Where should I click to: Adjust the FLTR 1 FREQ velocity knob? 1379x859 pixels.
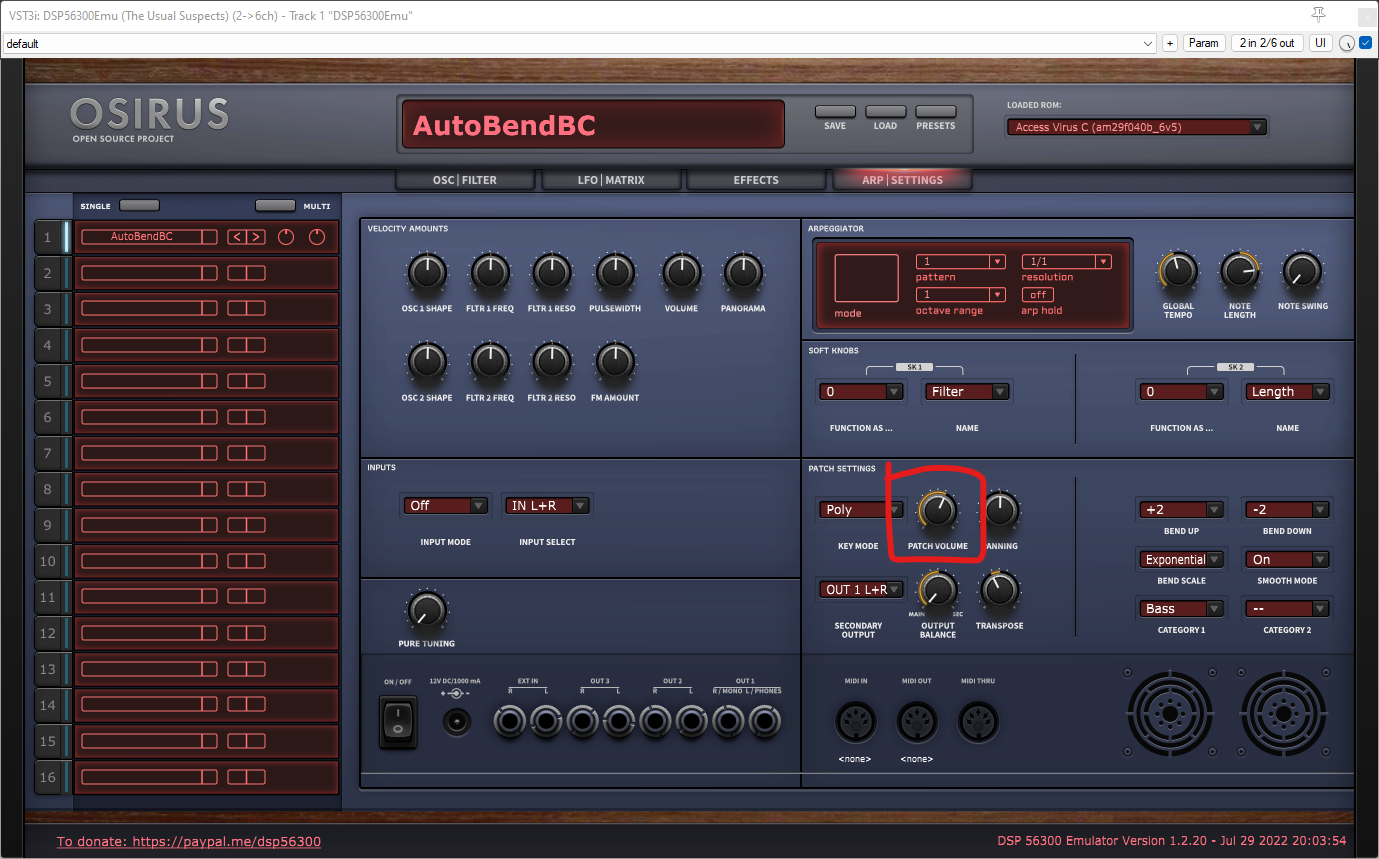490,273
